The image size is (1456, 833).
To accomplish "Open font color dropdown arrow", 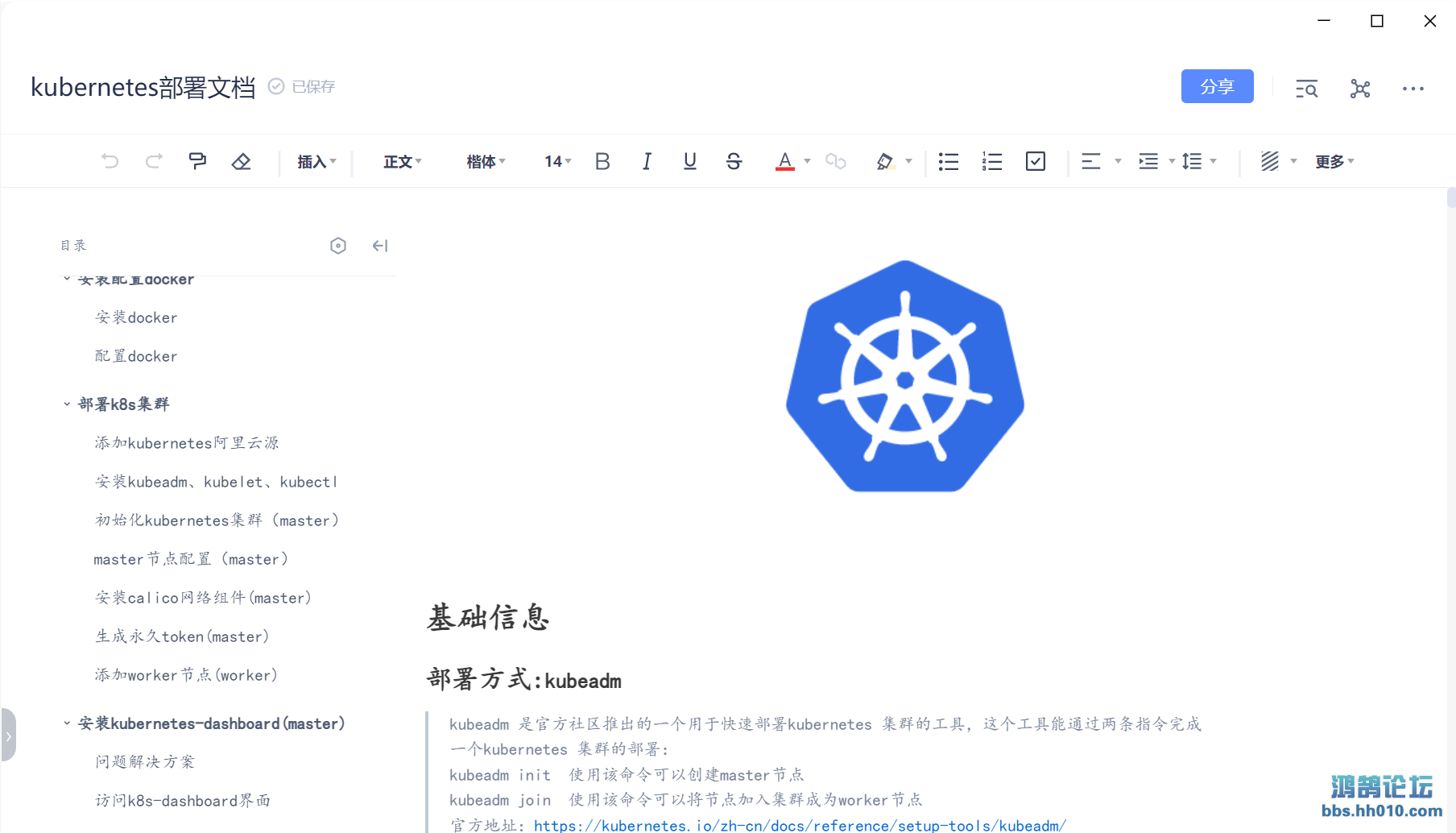I will [807, 161].
